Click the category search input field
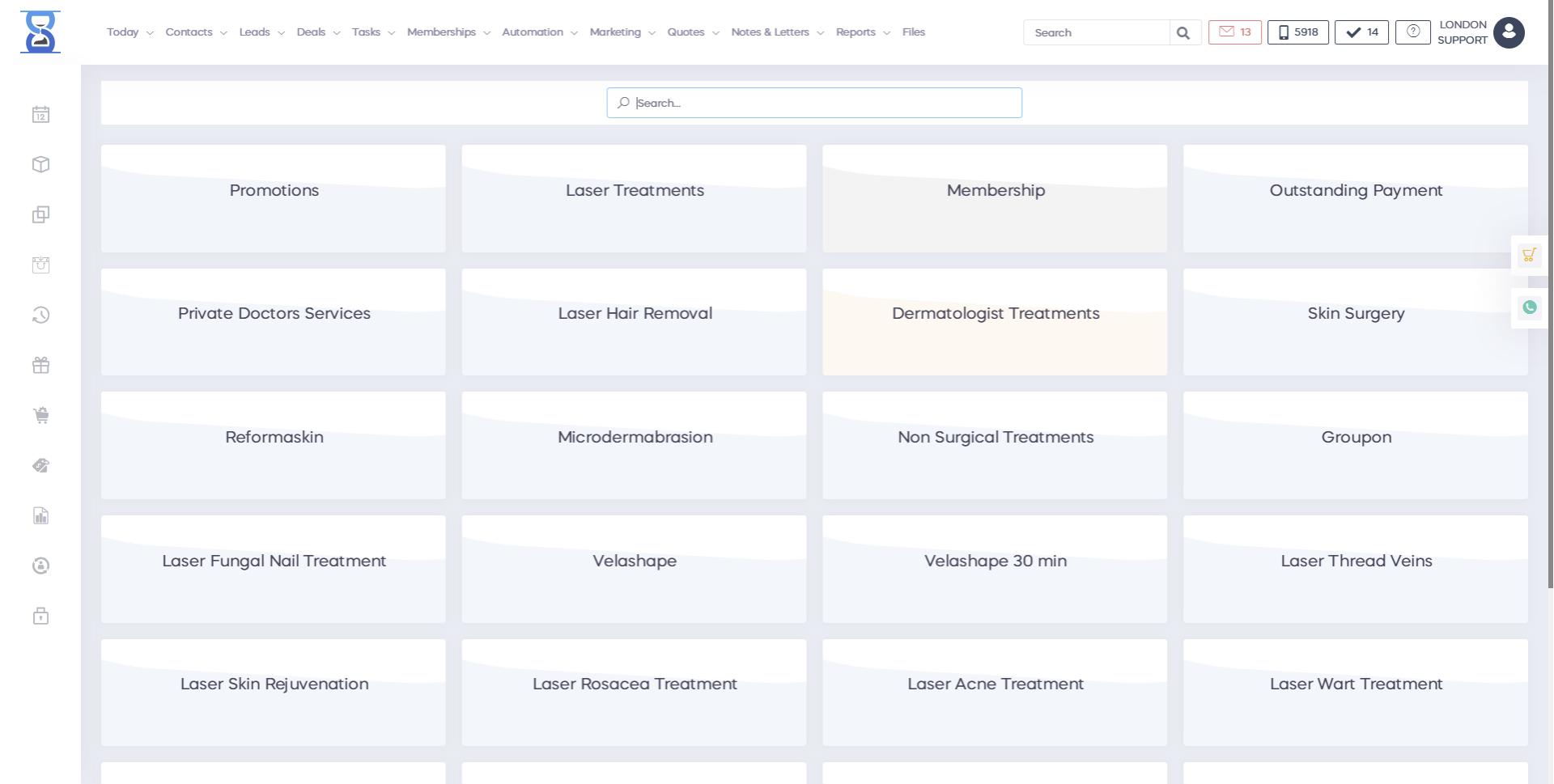Image resolution: width=1554 pixels, height=784 pixels. pyautogui.click(x=814, y=103)
